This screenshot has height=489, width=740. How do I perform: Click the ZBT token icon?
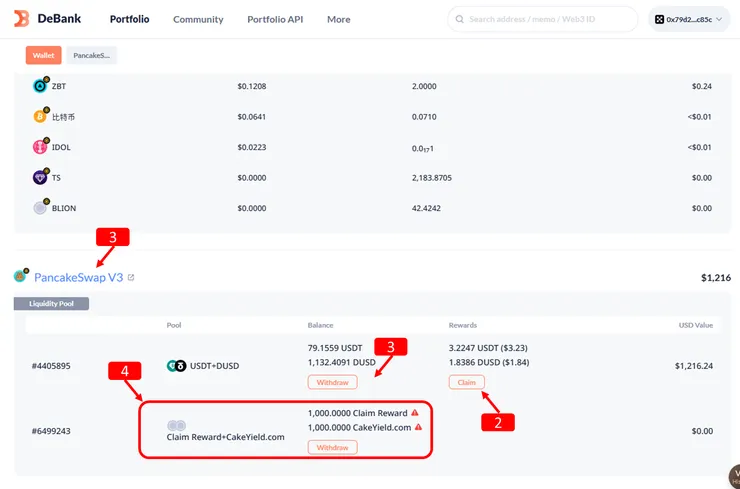(40, 85)
